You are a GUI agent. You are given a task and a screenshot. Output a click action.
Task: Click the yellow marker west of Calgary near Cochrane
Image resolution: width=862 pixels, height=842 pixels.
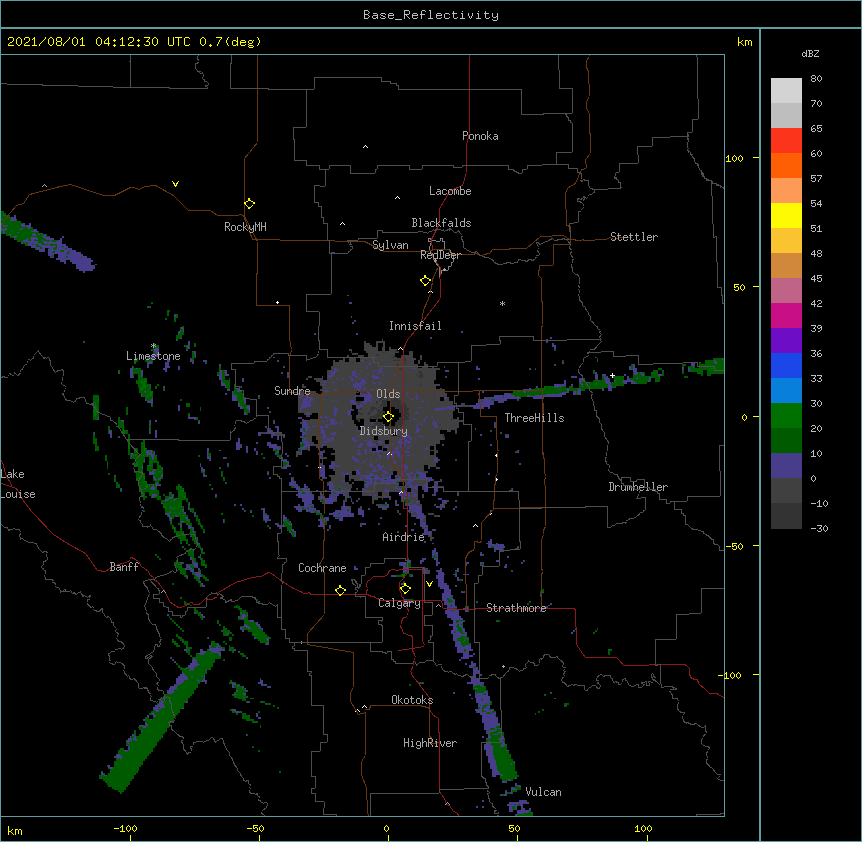click(340, 590)
